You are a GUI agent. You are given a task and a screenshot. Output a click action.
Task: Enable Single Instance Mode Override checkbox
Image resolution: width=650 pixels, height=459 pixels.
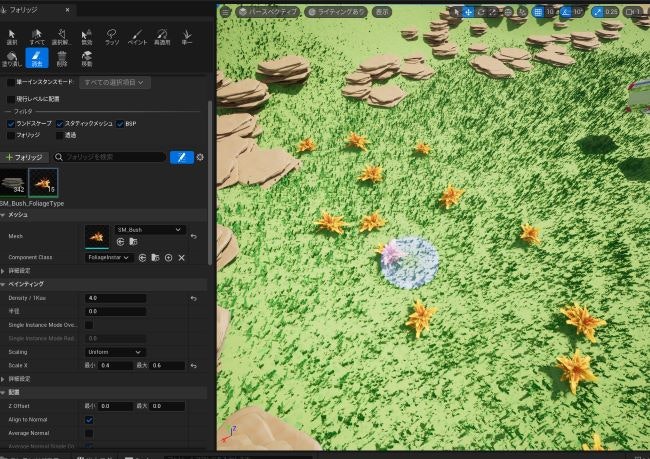click(x=89, y=325)
